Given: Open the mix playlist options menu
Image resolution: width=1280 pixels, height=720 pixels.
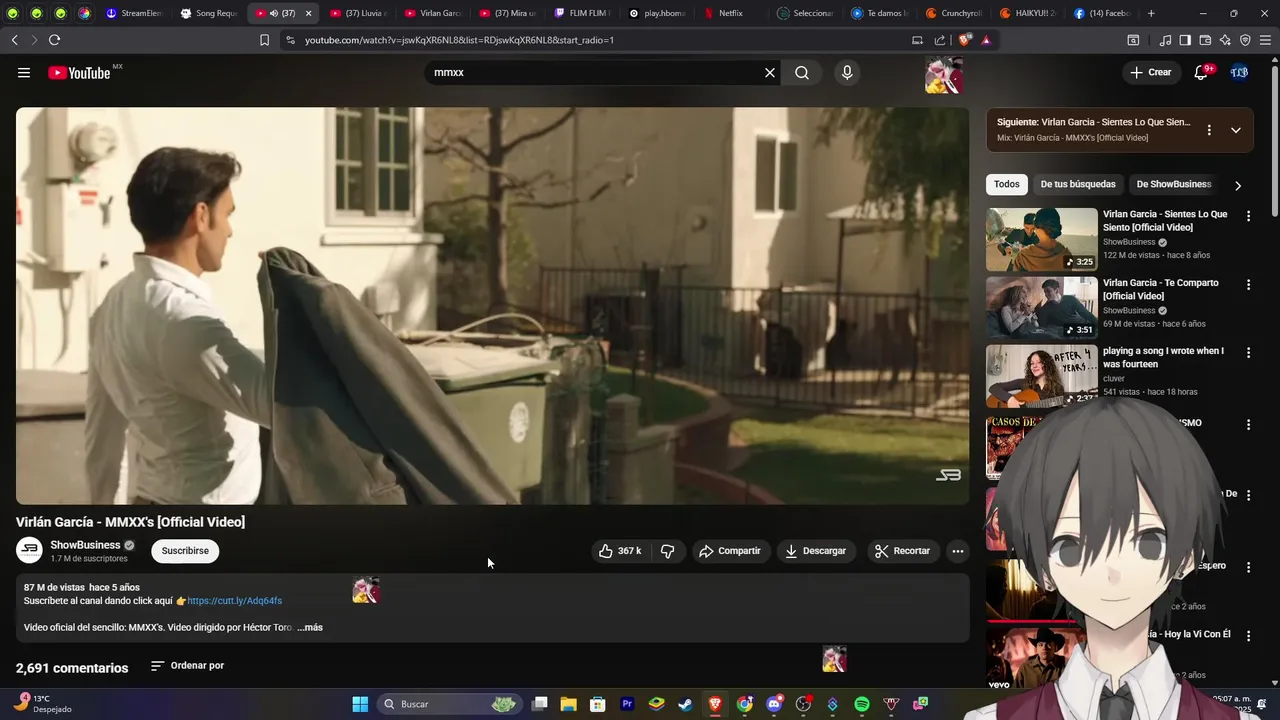Looking at the screenshot, I should point(1209,130).
